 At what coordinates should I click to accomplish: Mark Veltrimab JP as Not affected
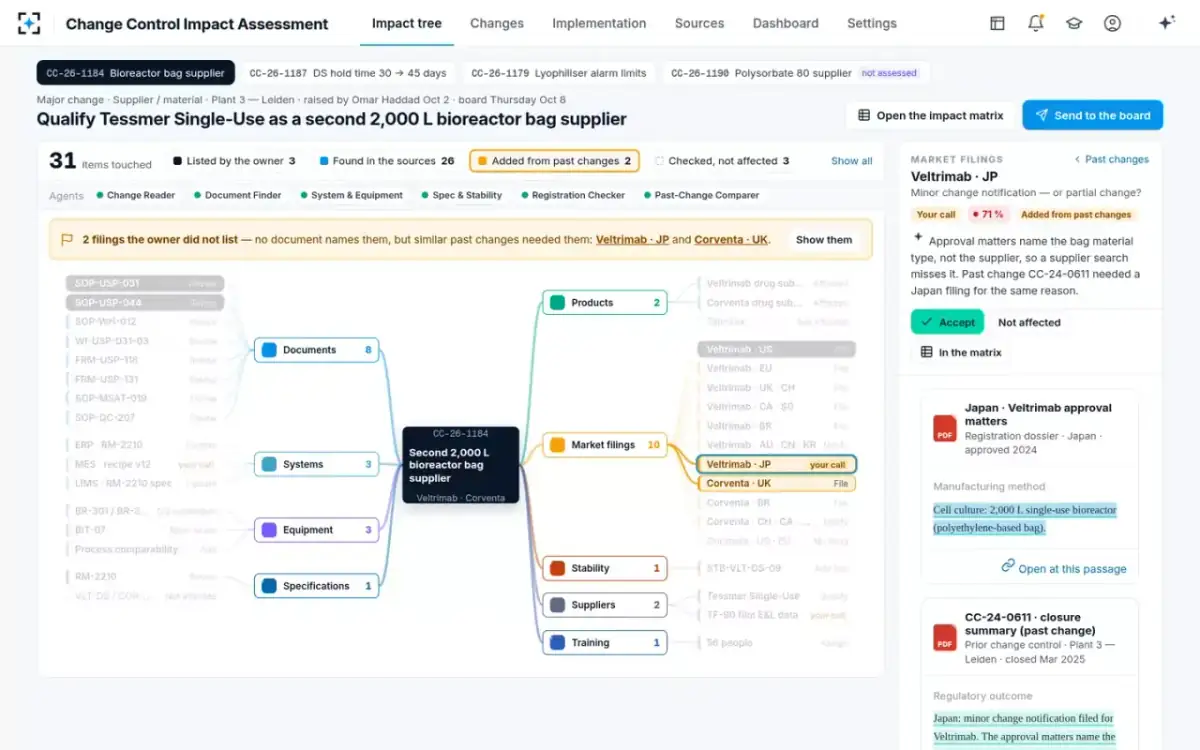point(1029,322)
